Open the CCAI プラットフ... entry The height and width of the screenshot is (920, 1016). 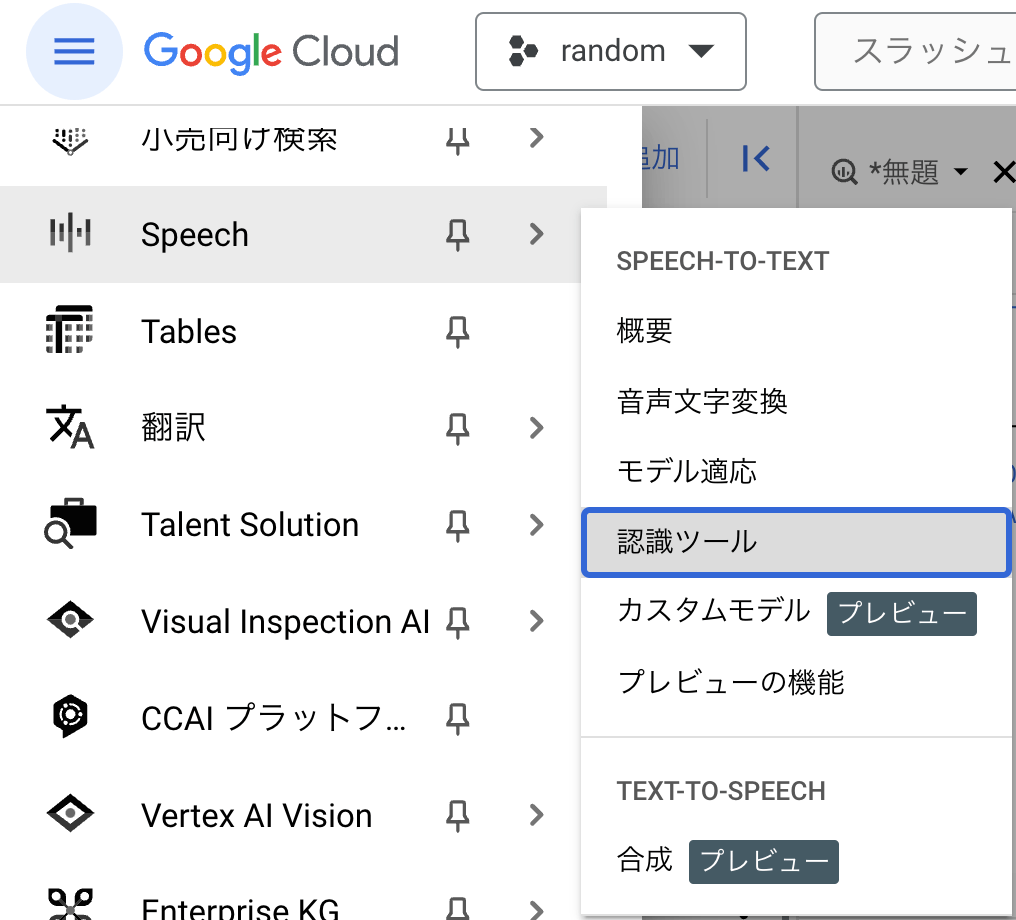pos(273,718)
